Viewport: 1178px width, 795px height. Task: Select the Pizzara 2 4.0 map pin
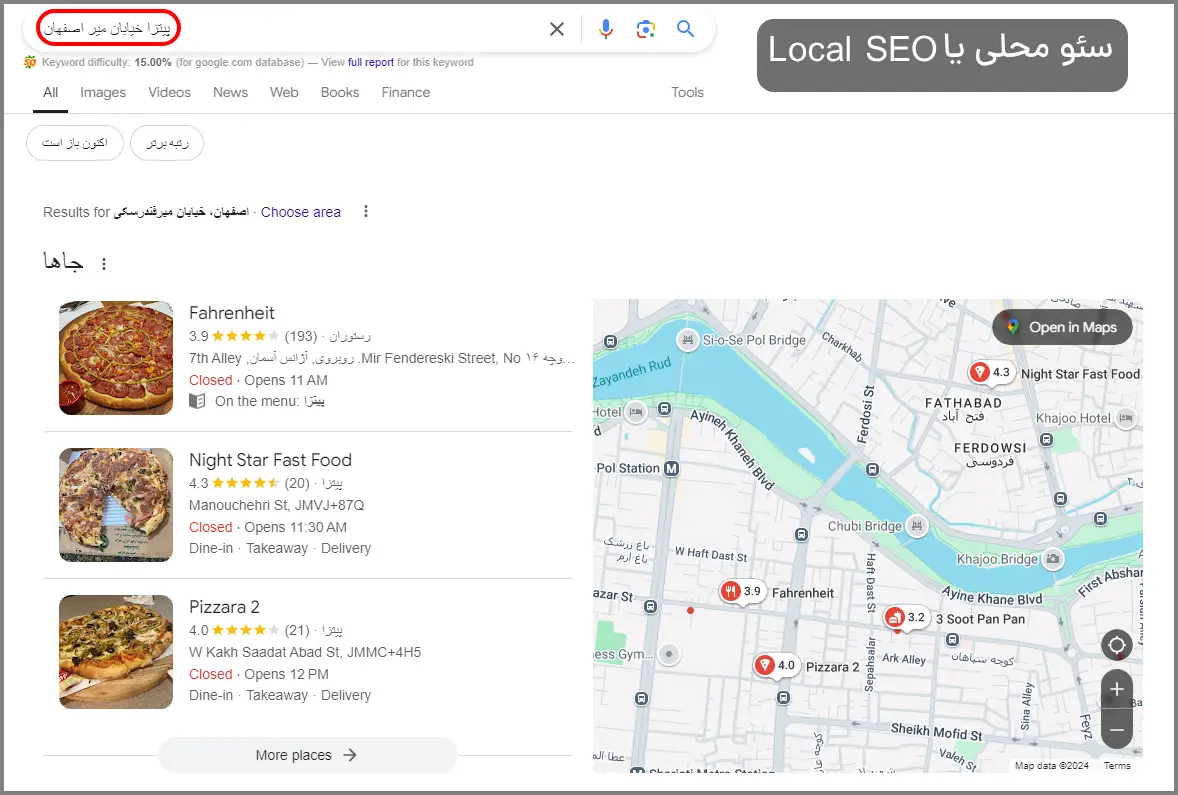[775, 666]
